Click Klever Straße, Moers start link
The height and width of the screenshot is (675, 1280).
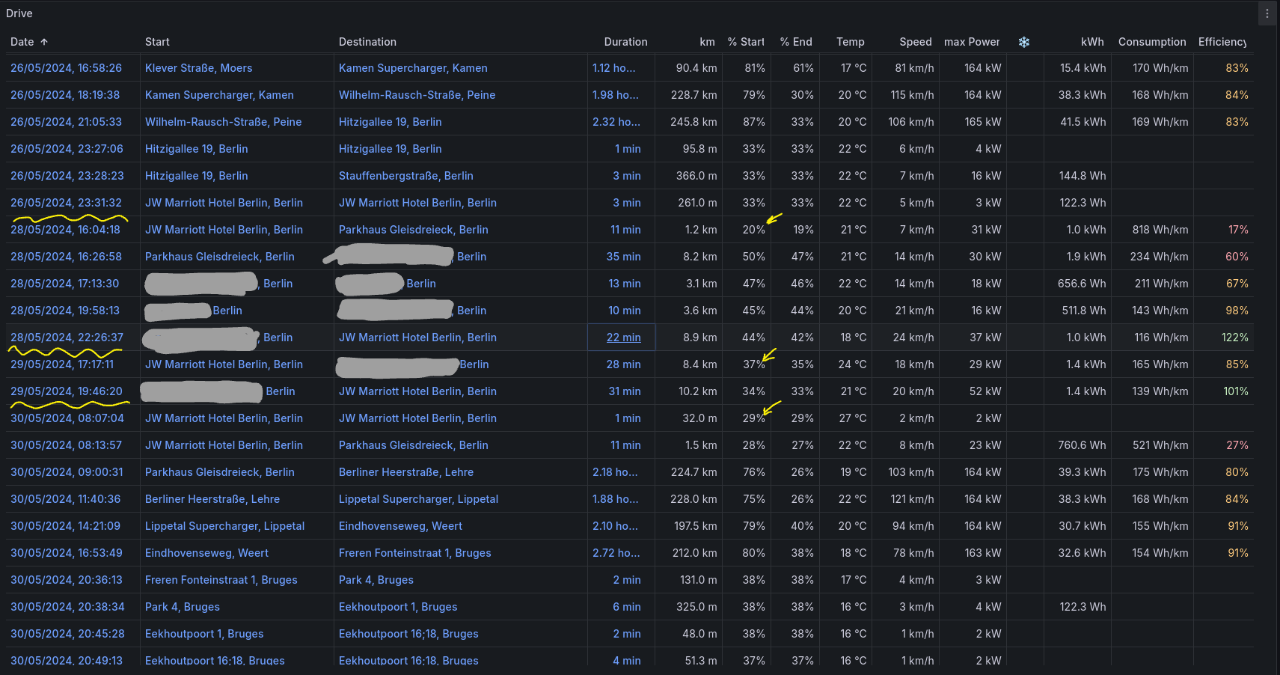198,68
